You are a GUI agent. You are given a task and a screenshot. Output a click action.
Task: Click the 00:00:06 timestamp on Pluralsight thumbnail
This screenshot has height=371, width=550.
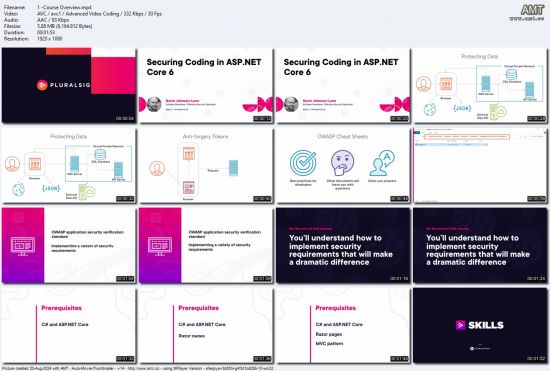[125, 118]
